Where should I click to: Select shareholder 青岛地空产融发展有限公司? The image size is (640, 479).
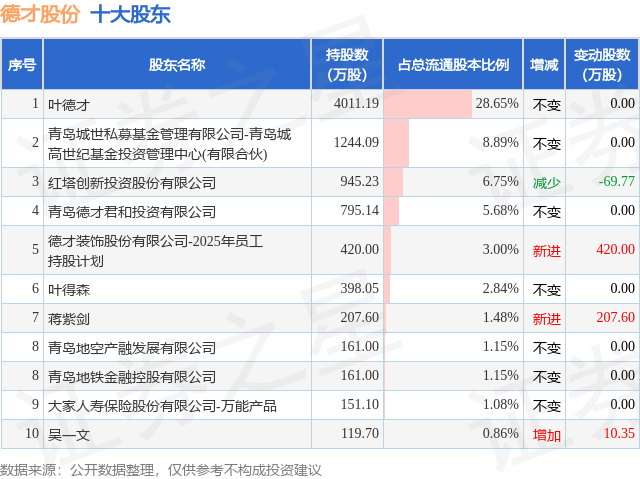click(x=132, y=348)
